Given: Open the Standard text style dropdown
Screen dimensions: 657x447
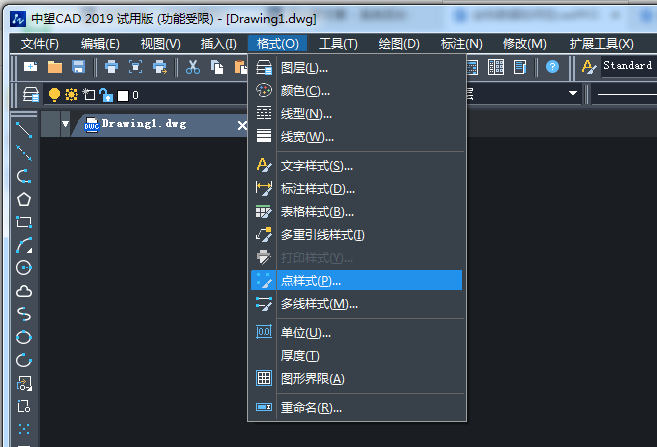Looking at the screenshot, I should 628,66.
